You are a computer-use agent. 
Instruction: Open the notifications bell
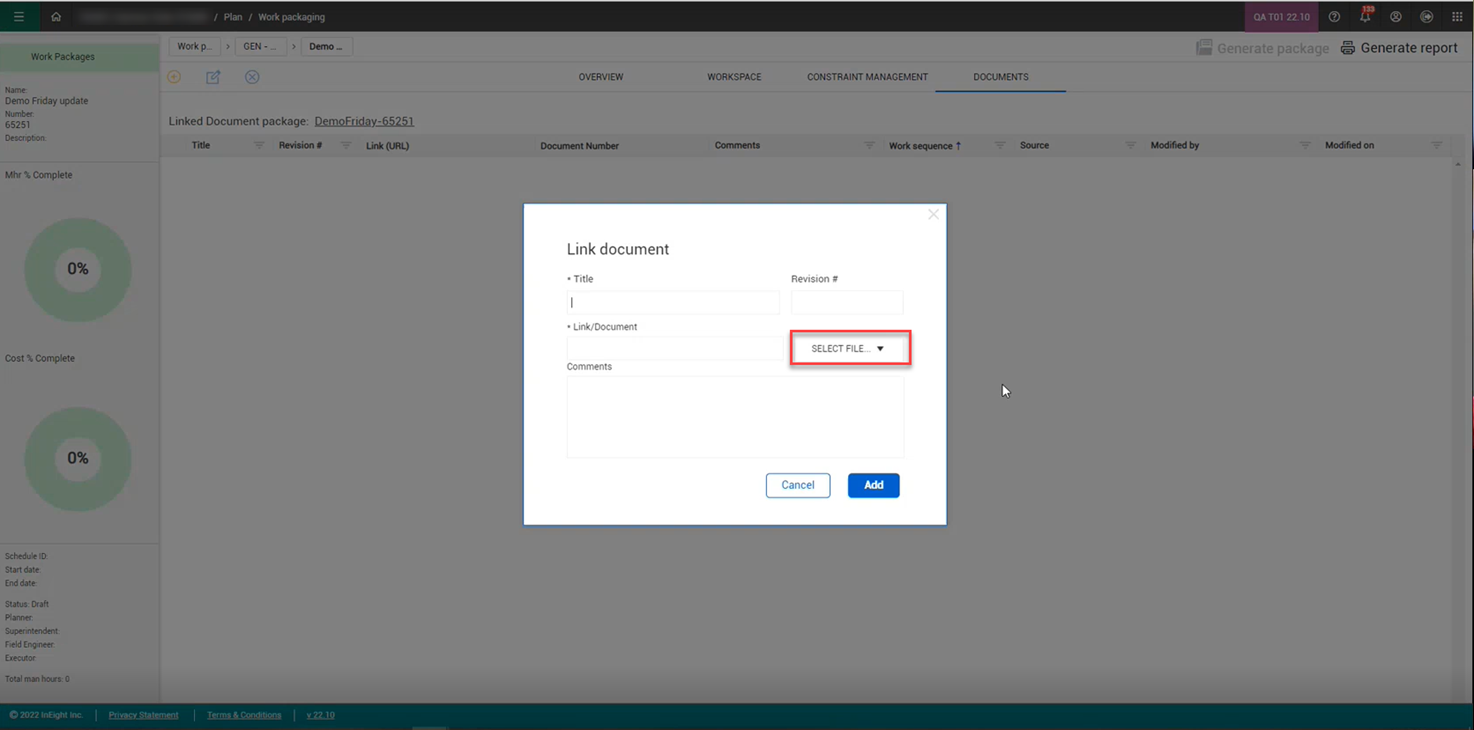[x=1365, y=16]
